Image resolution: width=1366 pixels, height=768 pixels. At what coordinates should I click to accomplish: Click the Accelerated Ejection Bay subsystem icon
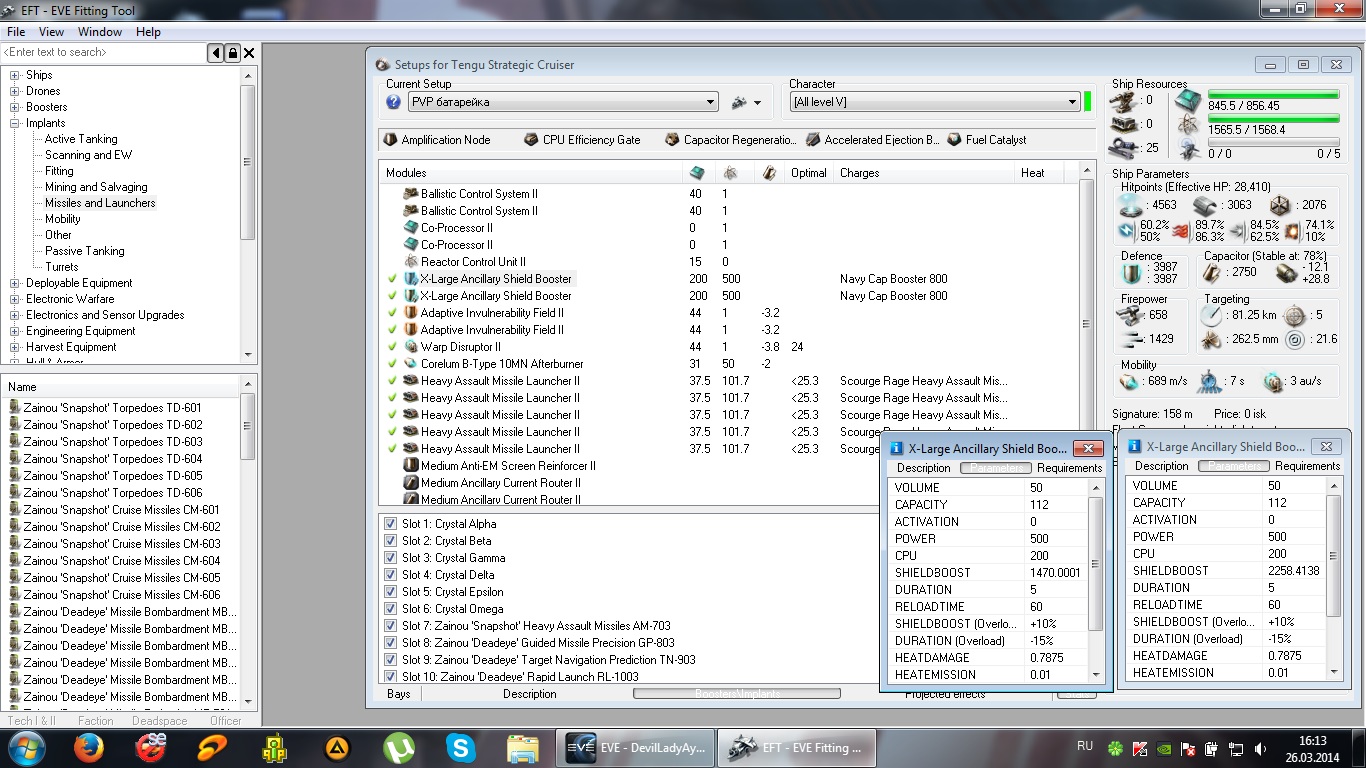pos(813,140)
